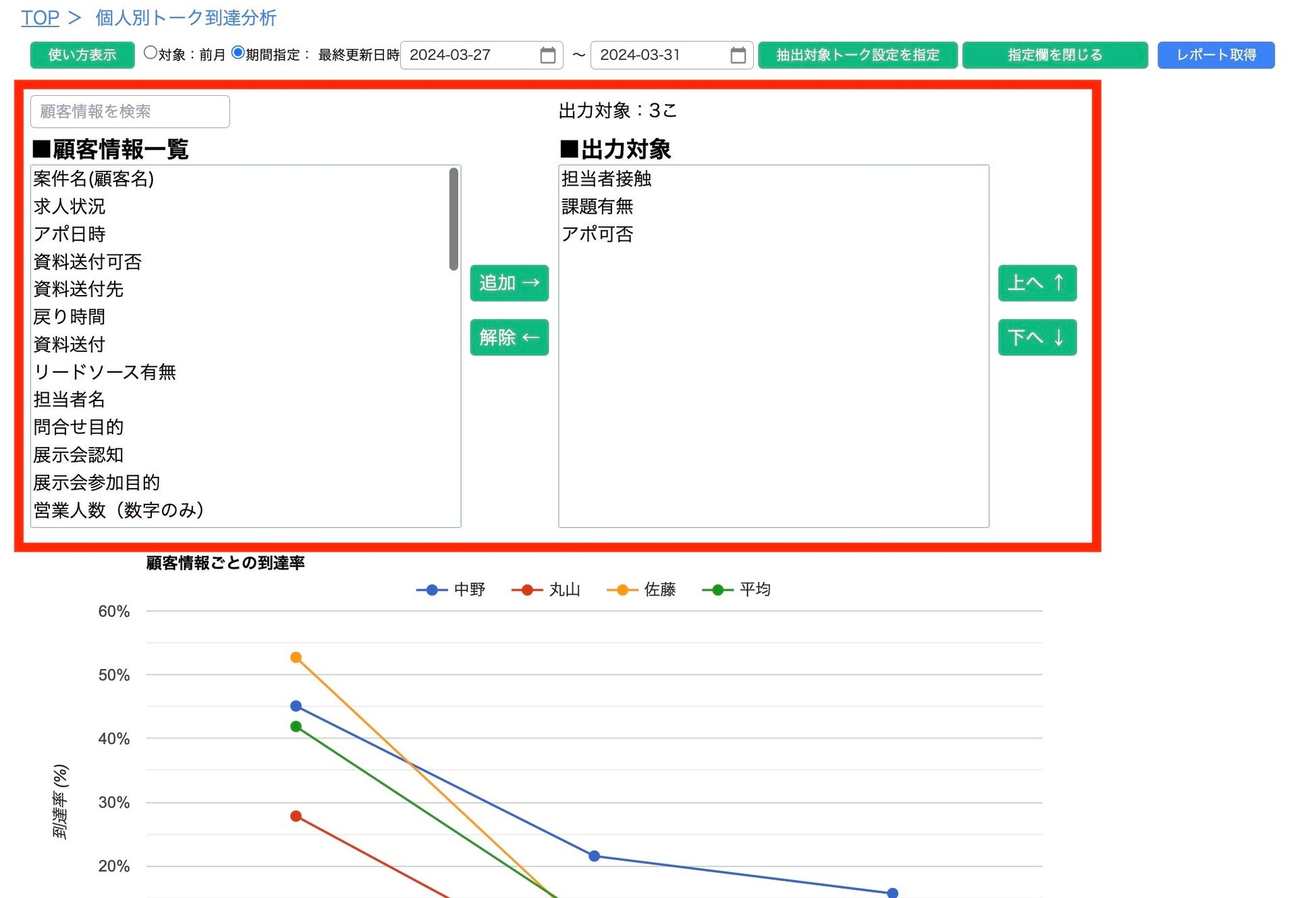1316x898 pixels.
Task: Click the 指定欄を閉じる button
Action: pos(1054,55)
